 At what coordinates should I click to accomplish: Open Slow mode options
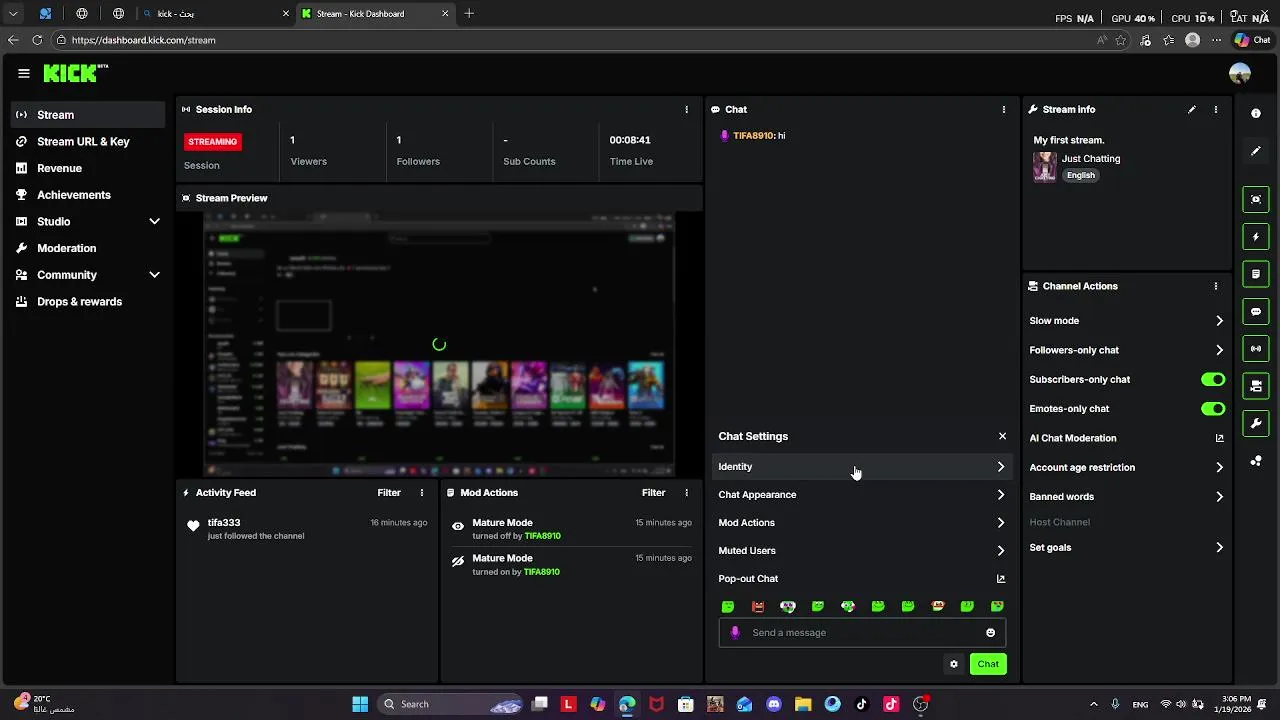[1127, 321]
